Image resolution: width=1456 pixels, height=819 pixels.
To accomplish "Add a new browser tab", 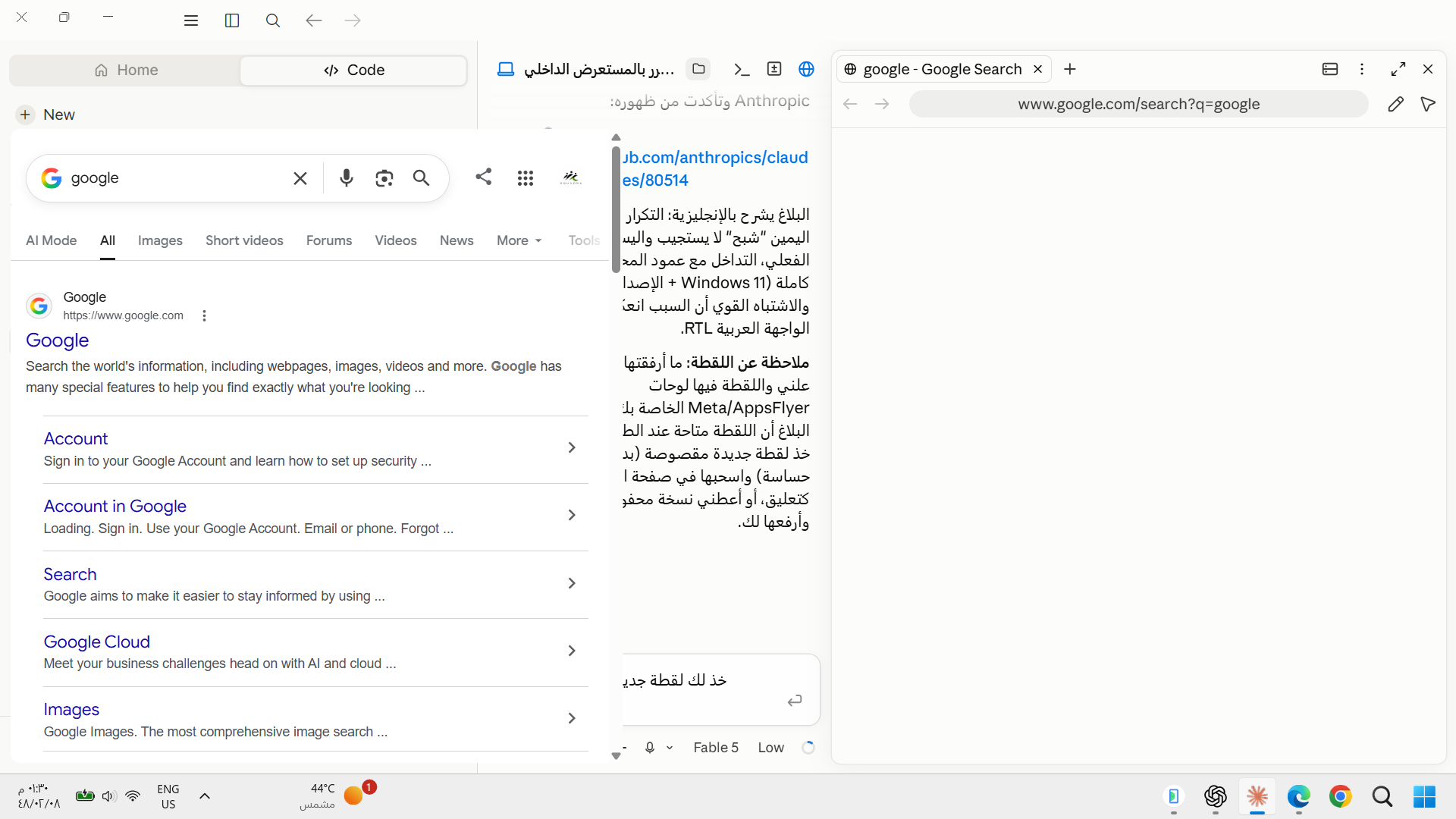I will tap(1070, 69).
